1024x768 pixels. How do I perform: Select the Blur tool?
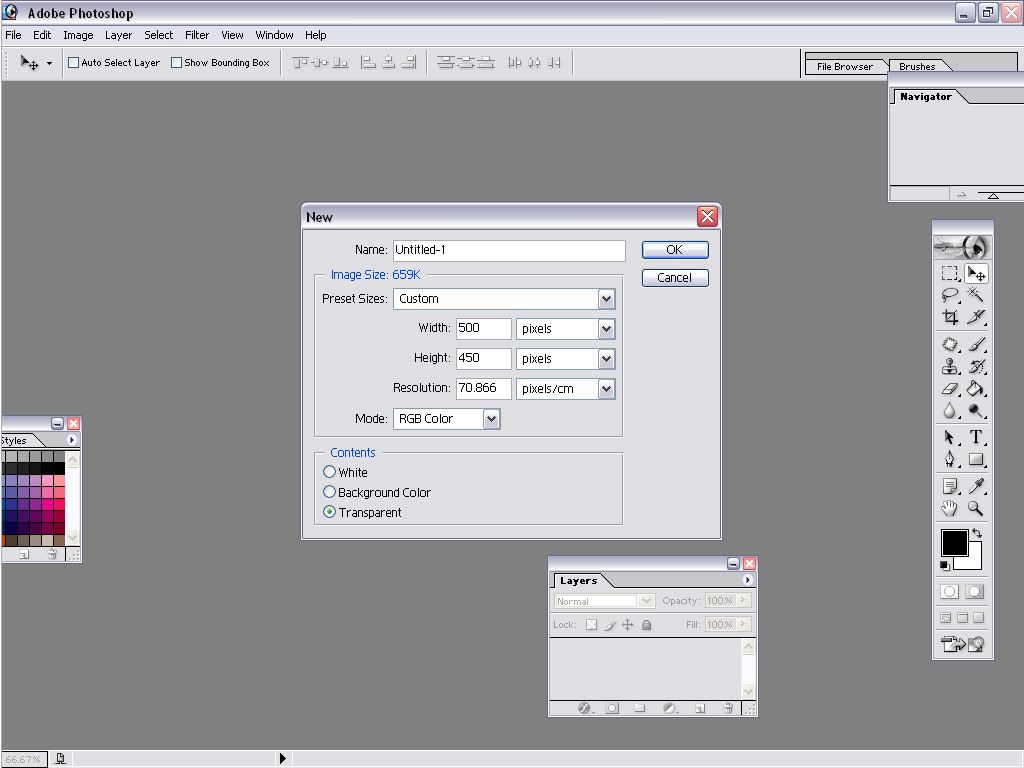(x=950, y=411)
